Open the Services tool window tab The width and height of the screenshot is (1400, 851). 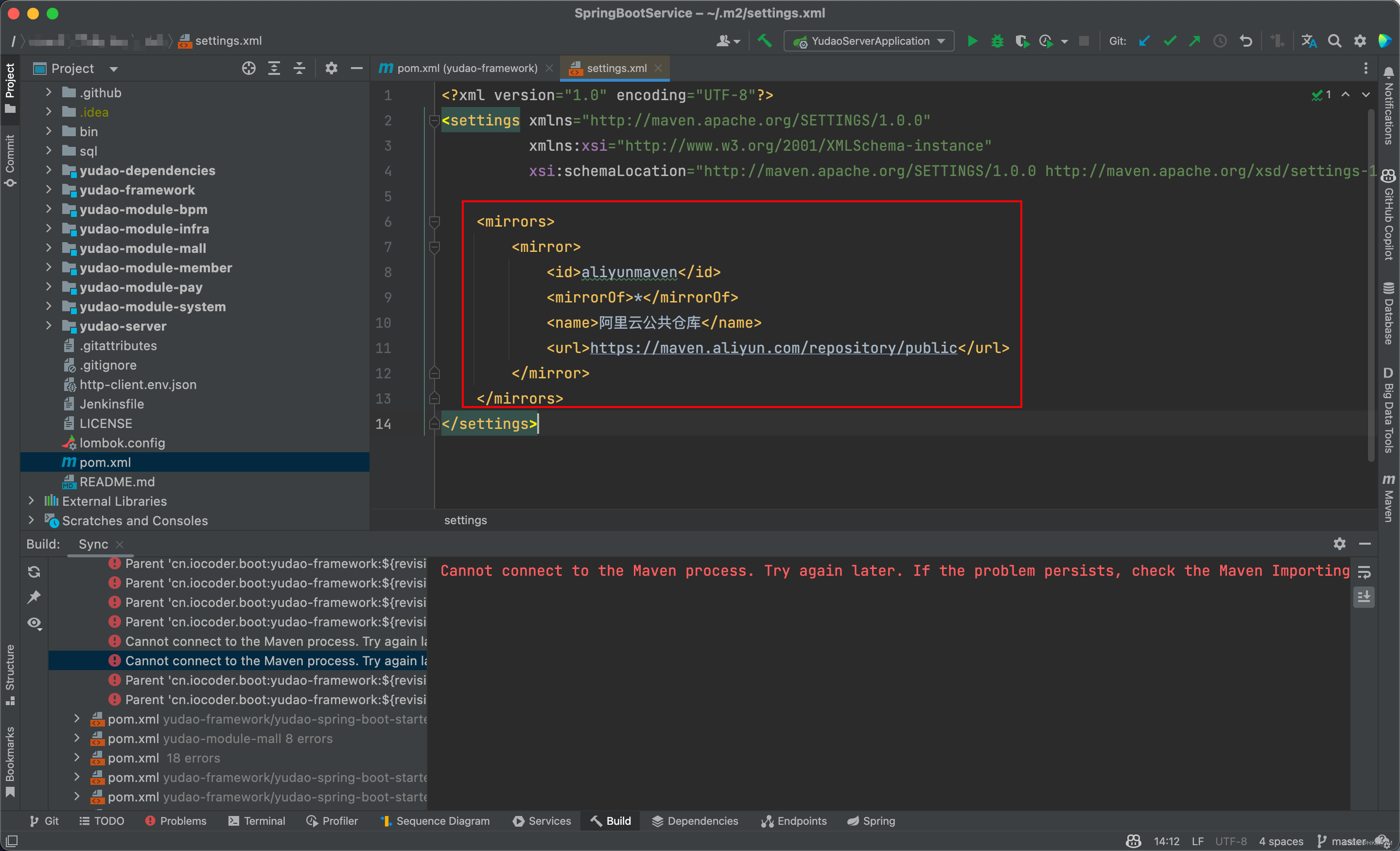coord(542,821)
